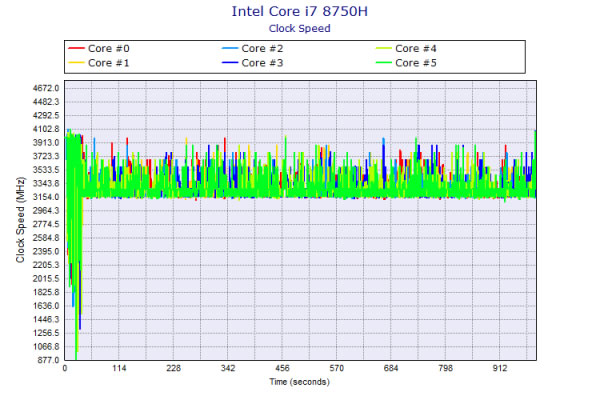Click the 684 x-axis tick label
The image size is (600, 400).
pyautogui.click(x=391, y=368)
